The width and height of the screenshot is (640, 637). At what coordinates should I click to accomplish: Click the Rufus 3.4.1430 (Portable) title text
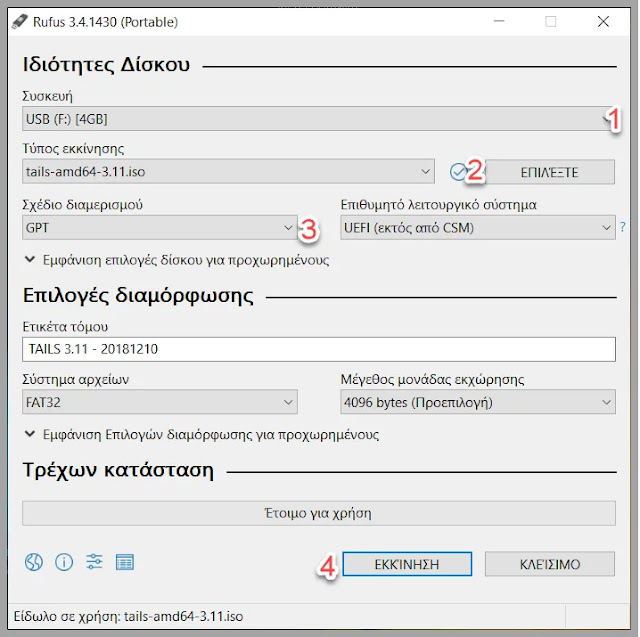[x=105, y=22]
